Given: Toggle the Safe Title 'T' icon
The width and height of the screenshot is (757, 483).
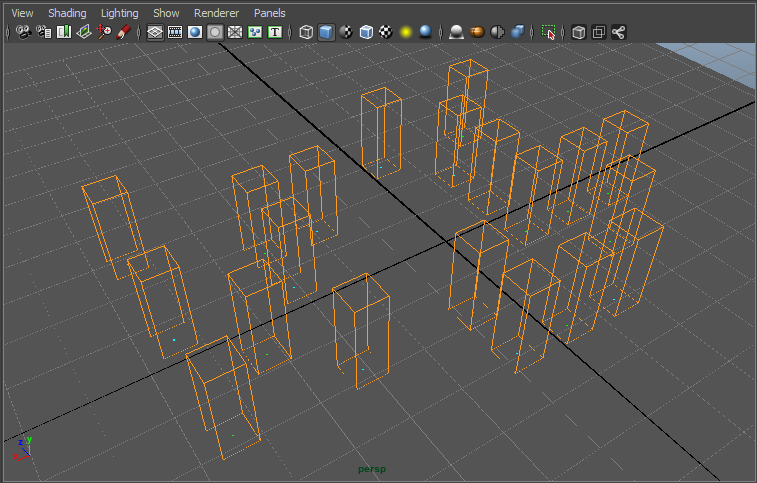Looking at the screenshot, I should pyautogui.click(x=275, y=32).
